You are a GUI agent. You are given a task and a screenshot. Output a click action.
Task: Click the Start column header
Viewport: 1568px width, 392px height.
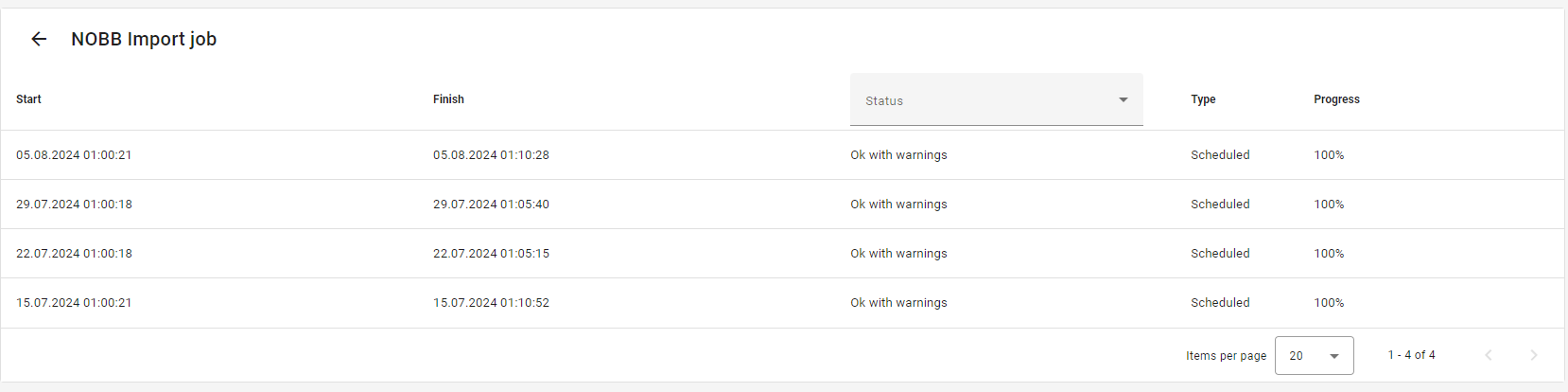28,99
